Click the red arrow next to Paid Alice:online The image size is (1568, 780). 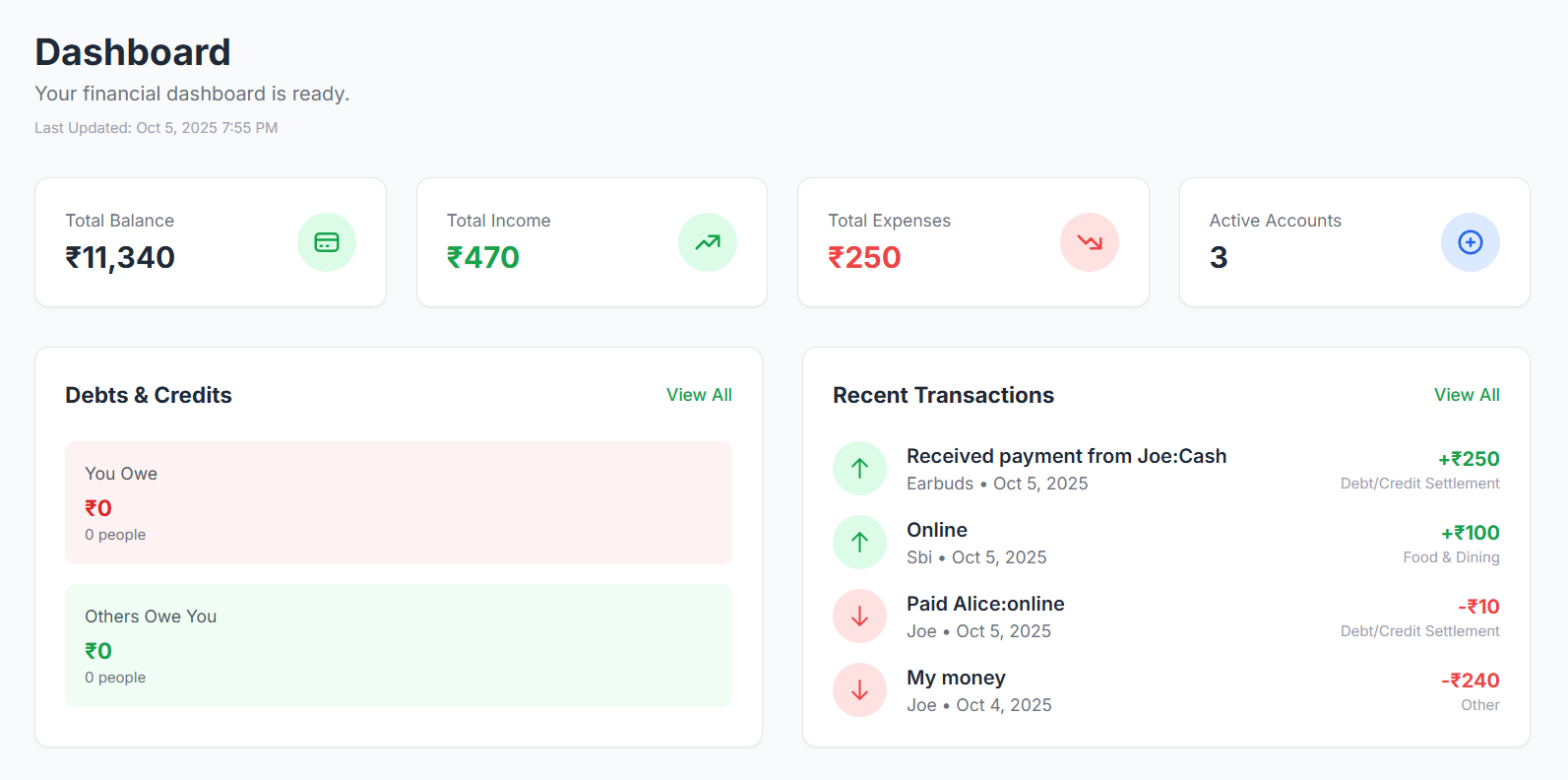[859, 616]
